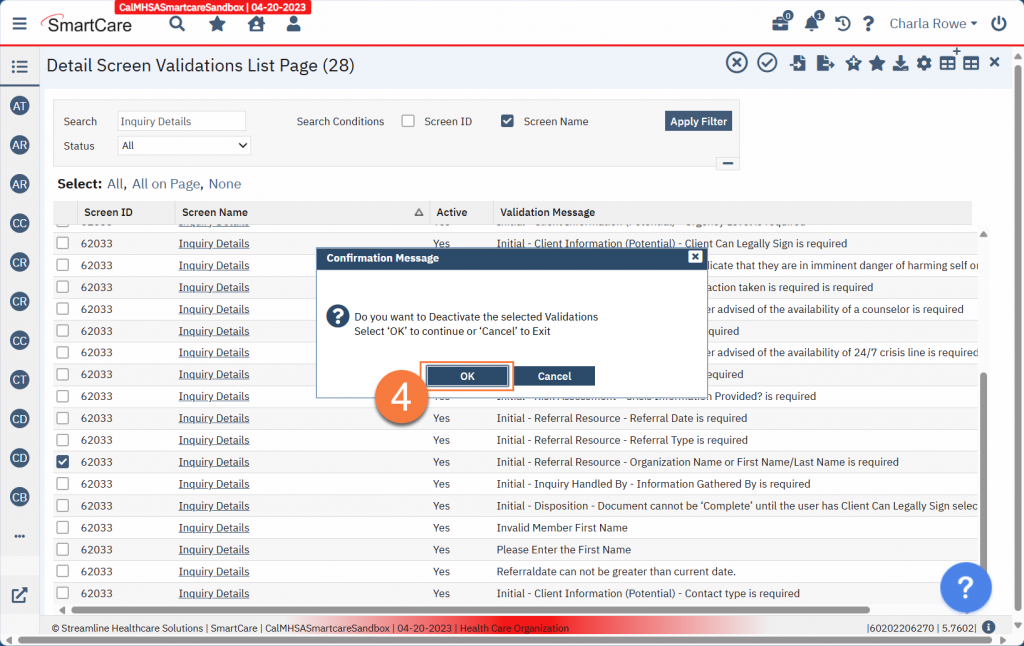Screen dimensions: 1024x646
Task: Expand the Charla Rowe user menu
Action: tap(933, 24)
